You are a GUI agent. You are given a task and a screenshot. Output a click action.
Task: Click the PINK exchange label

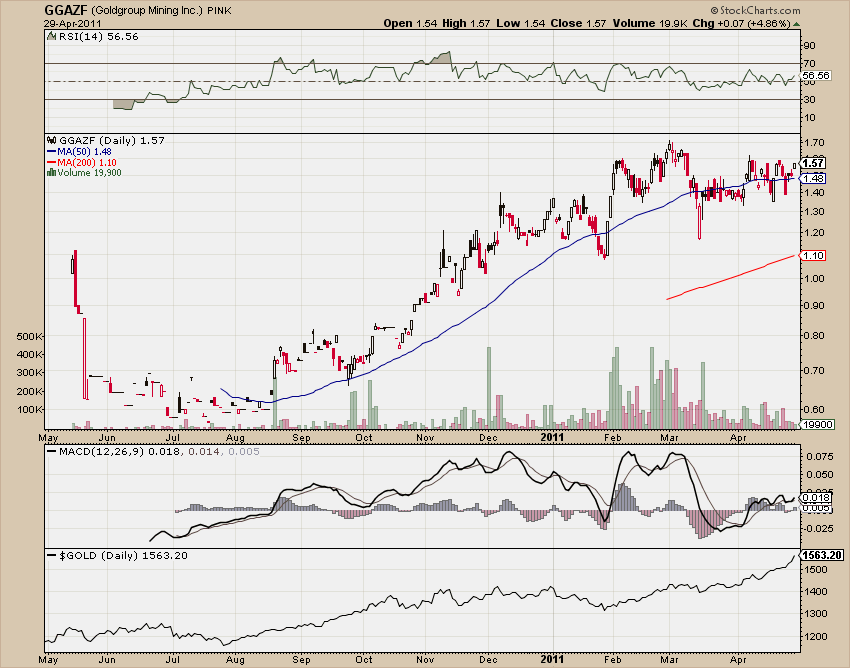tap(220, 11)
